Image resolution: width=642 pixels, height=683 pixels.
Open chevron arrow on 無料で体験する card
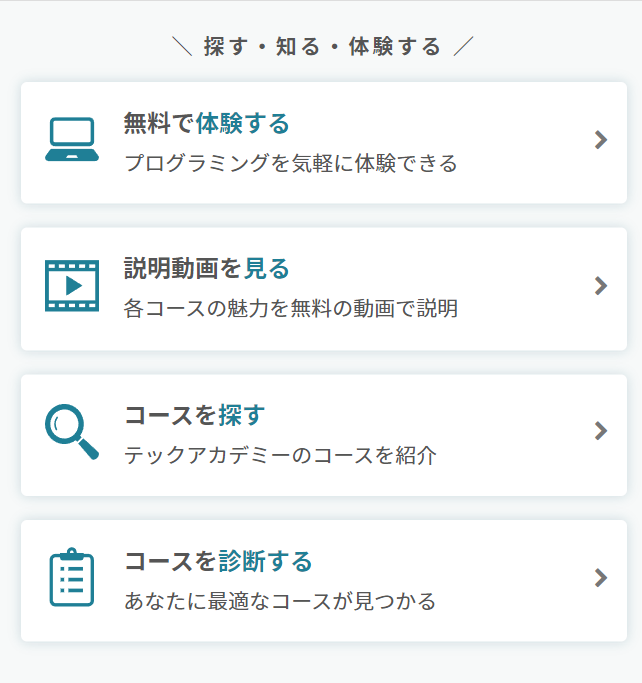601,140
